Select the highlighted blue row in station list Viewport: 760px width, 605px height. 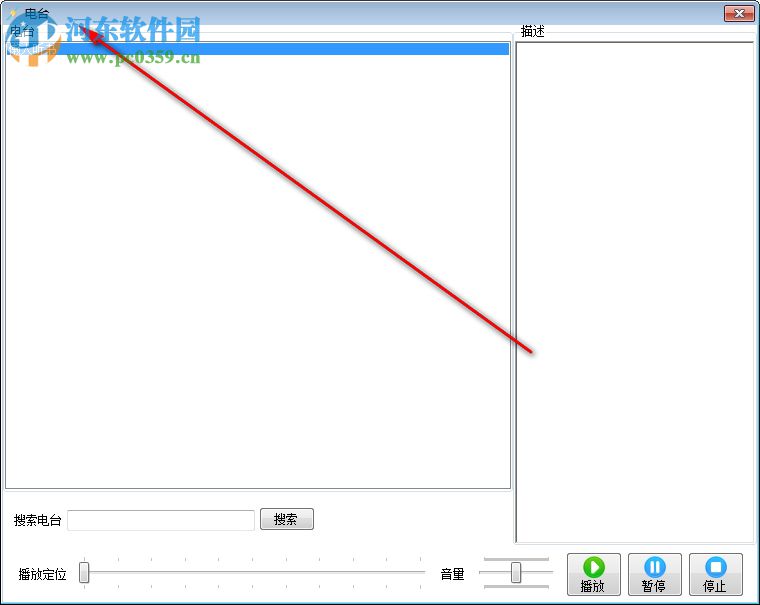point(257,48)
